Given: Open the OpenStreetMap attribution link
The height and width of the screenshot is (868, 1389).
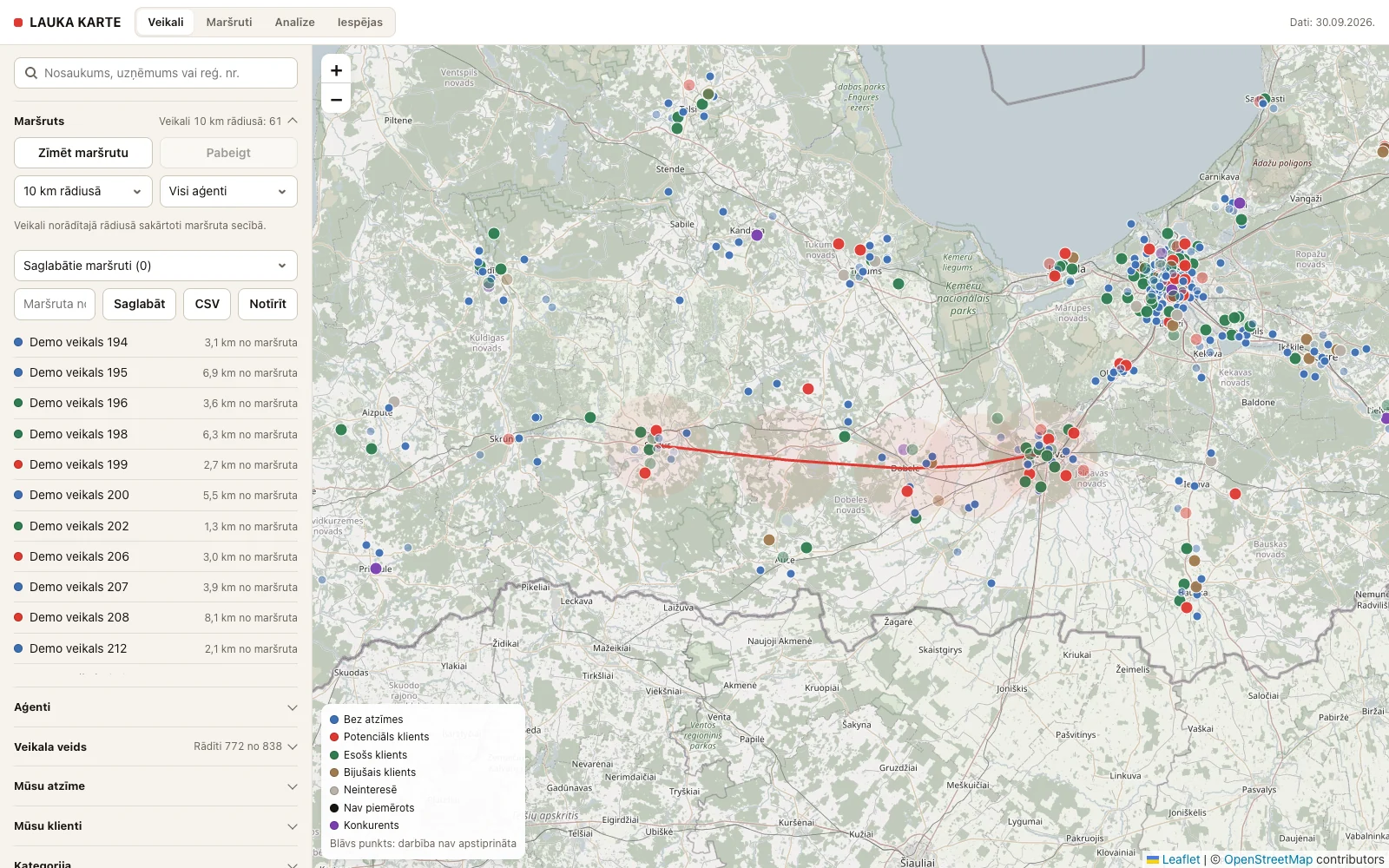Looking at the screenshot, I should [1268, 859].
